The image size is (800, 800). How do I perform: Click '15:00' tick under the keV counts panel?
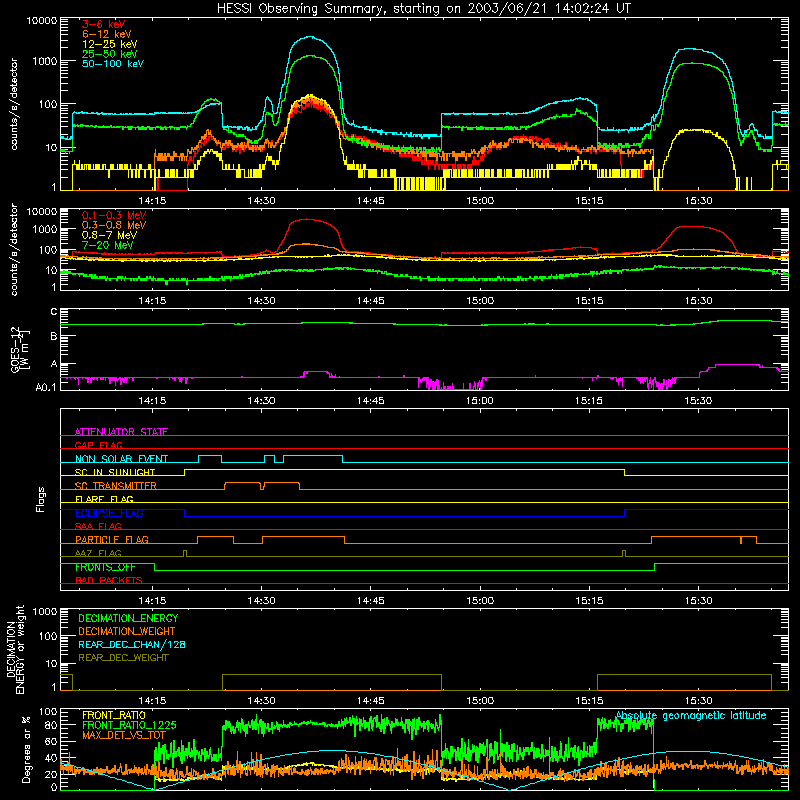click(x=480, y=201)
